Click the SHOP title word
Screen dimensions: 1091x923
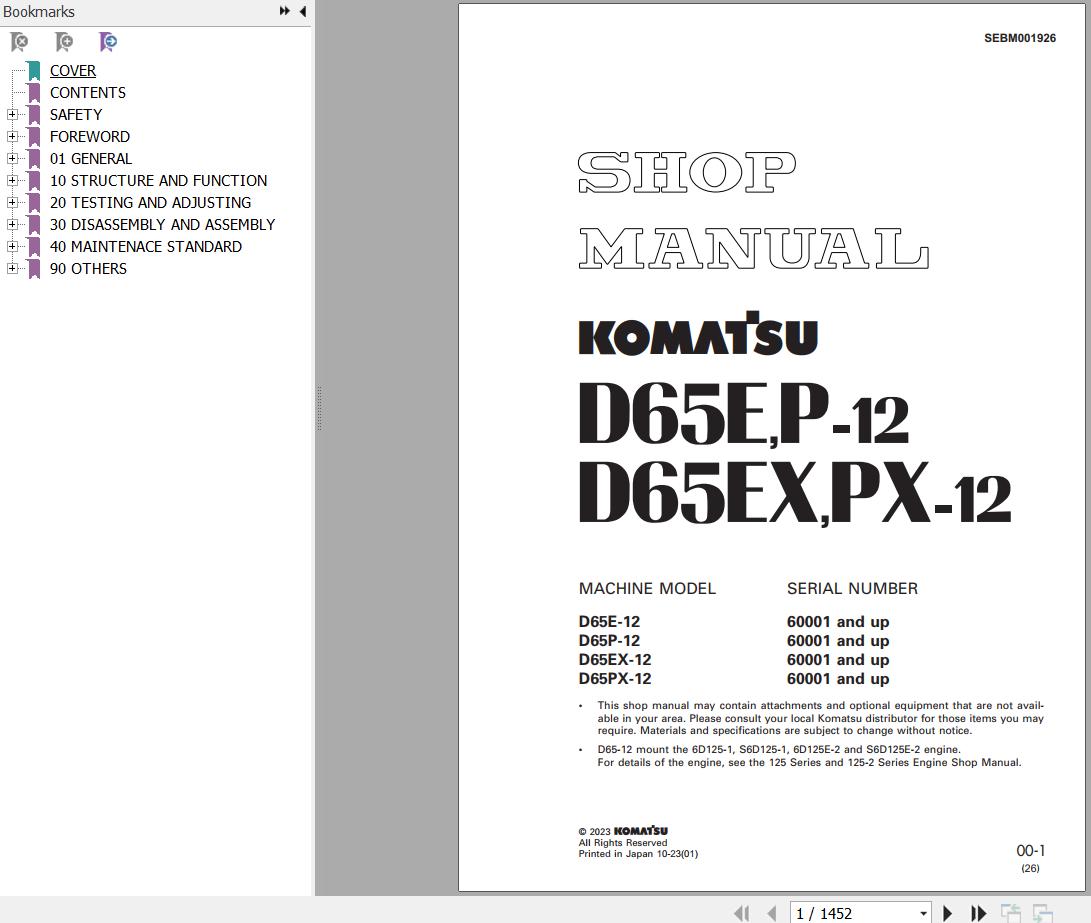click(x=687, y=172)
